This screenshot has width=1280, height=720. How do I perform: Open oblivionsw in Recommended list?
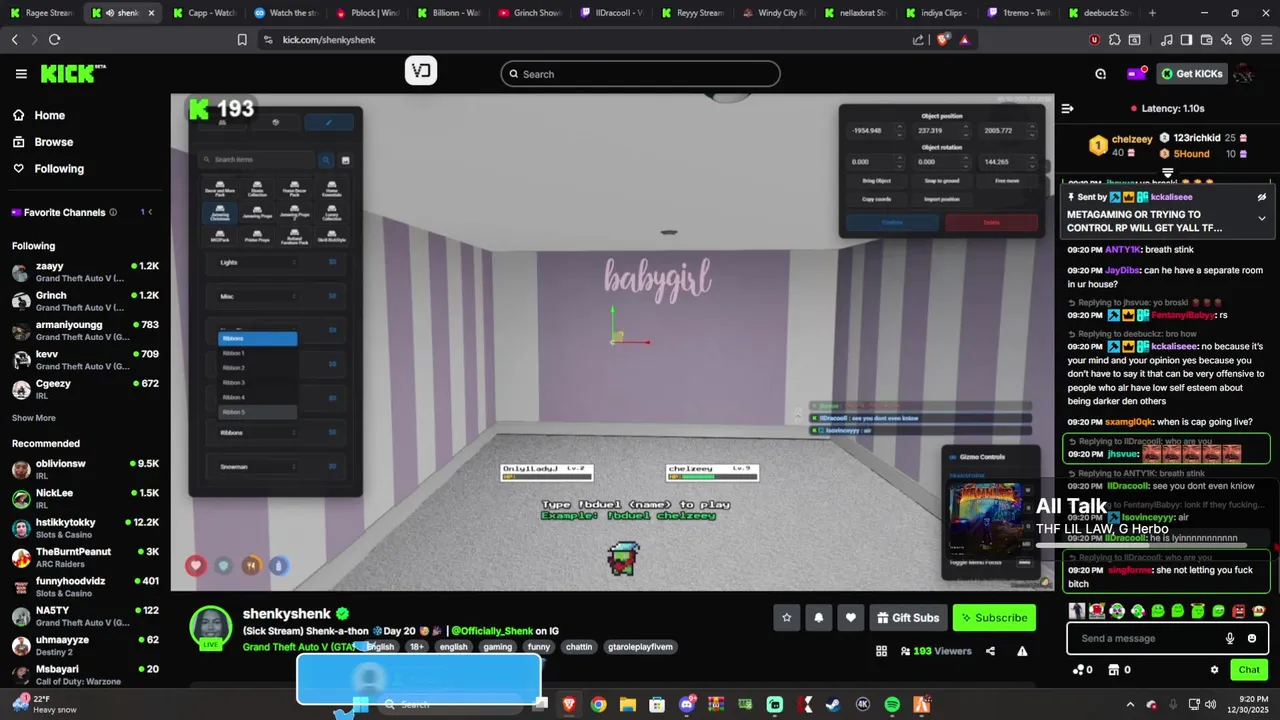tap(85, 470)
